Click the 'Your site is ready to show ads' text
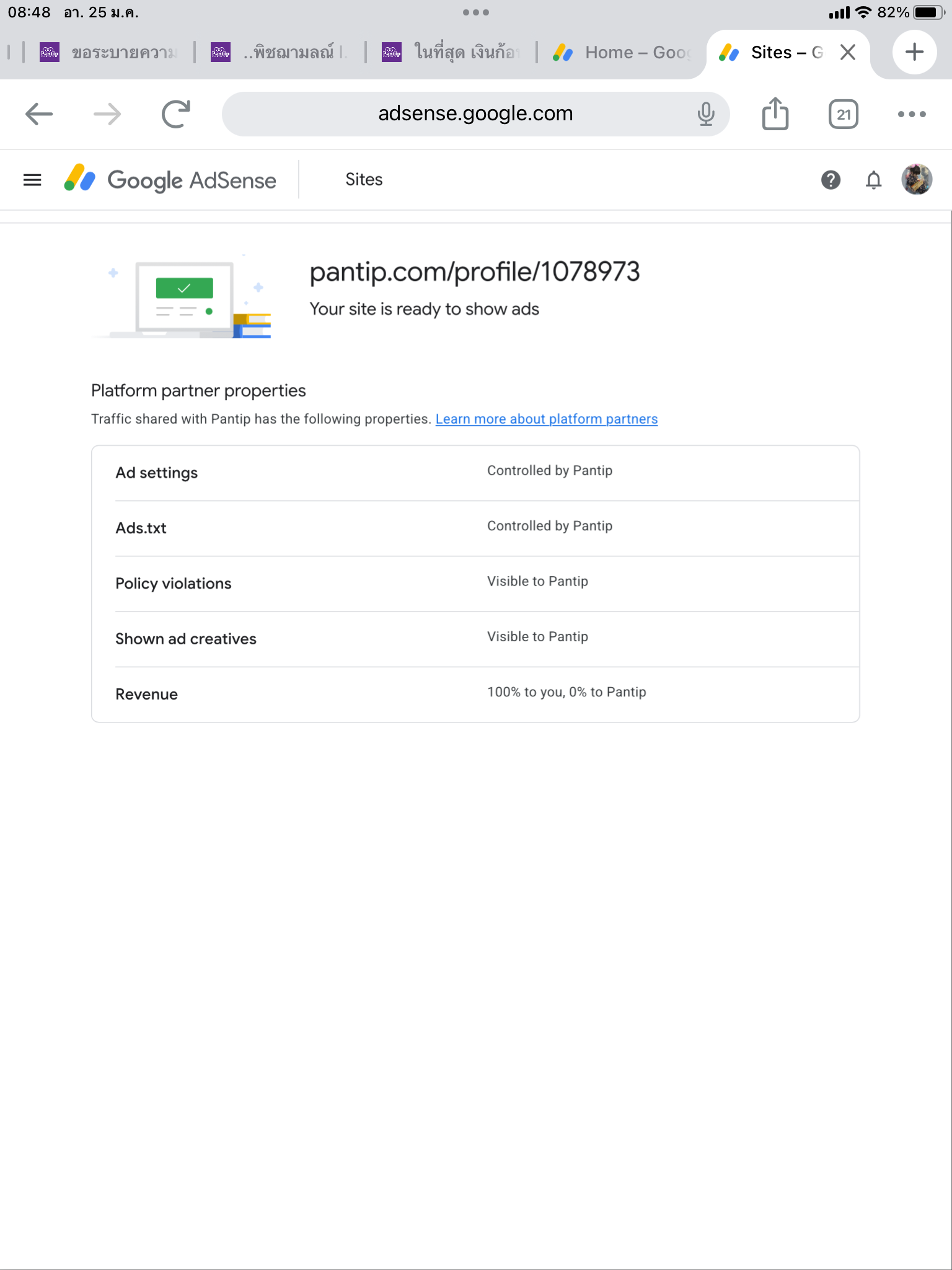 pos(424,309)
